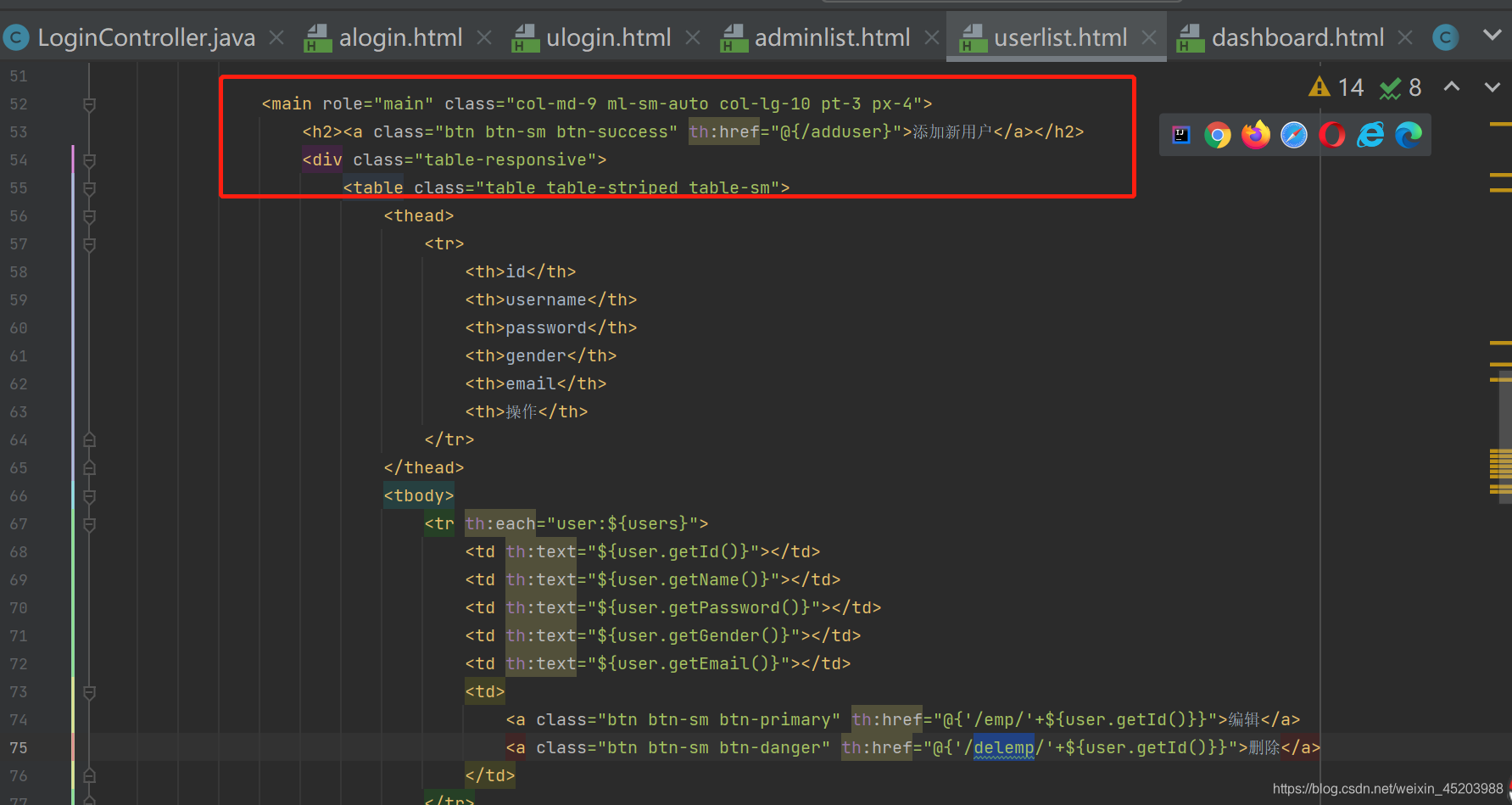Close the adminlist.html tab
1512x805 pixels.
pyautogui.click(x=932, y=37)
